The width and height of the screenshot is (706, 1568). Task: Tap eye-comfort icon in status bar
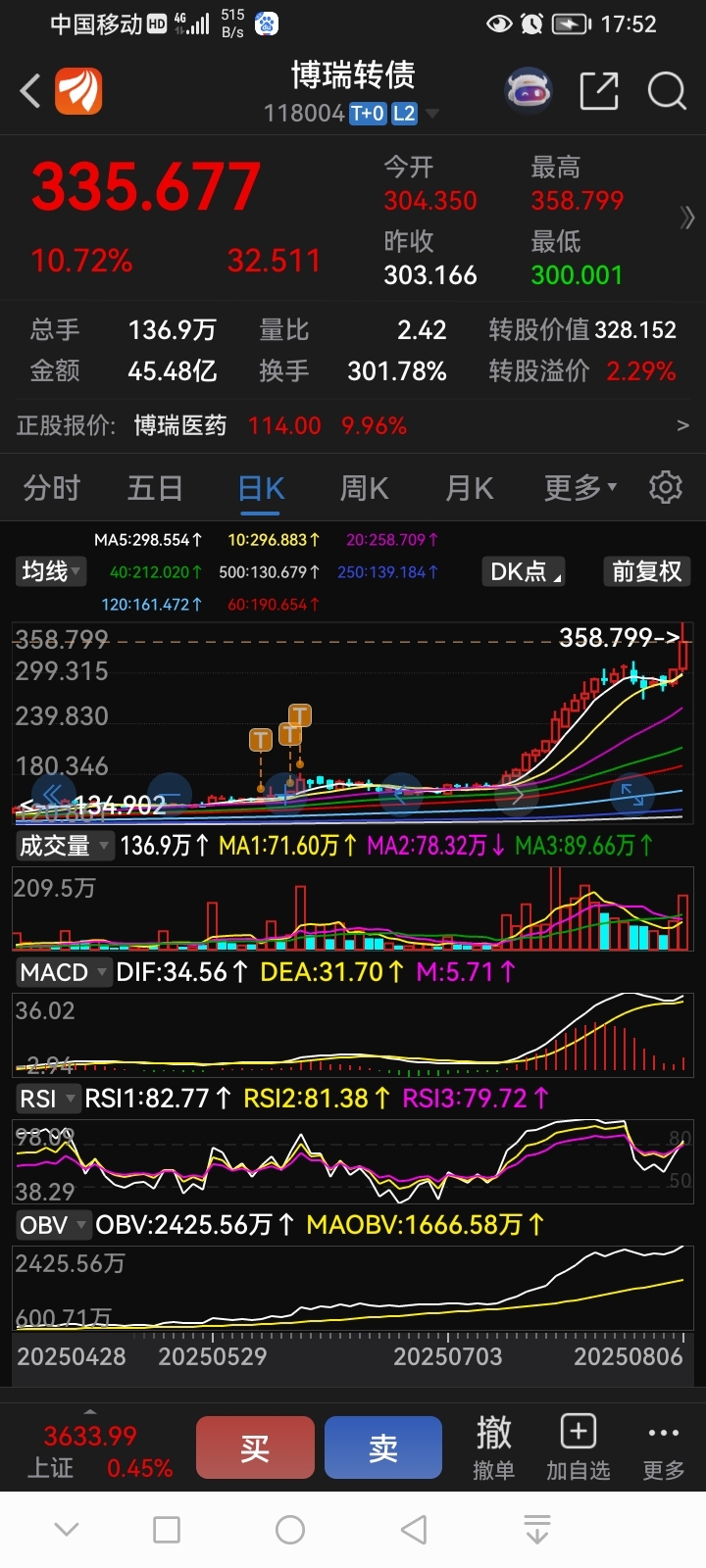[500, 24]
